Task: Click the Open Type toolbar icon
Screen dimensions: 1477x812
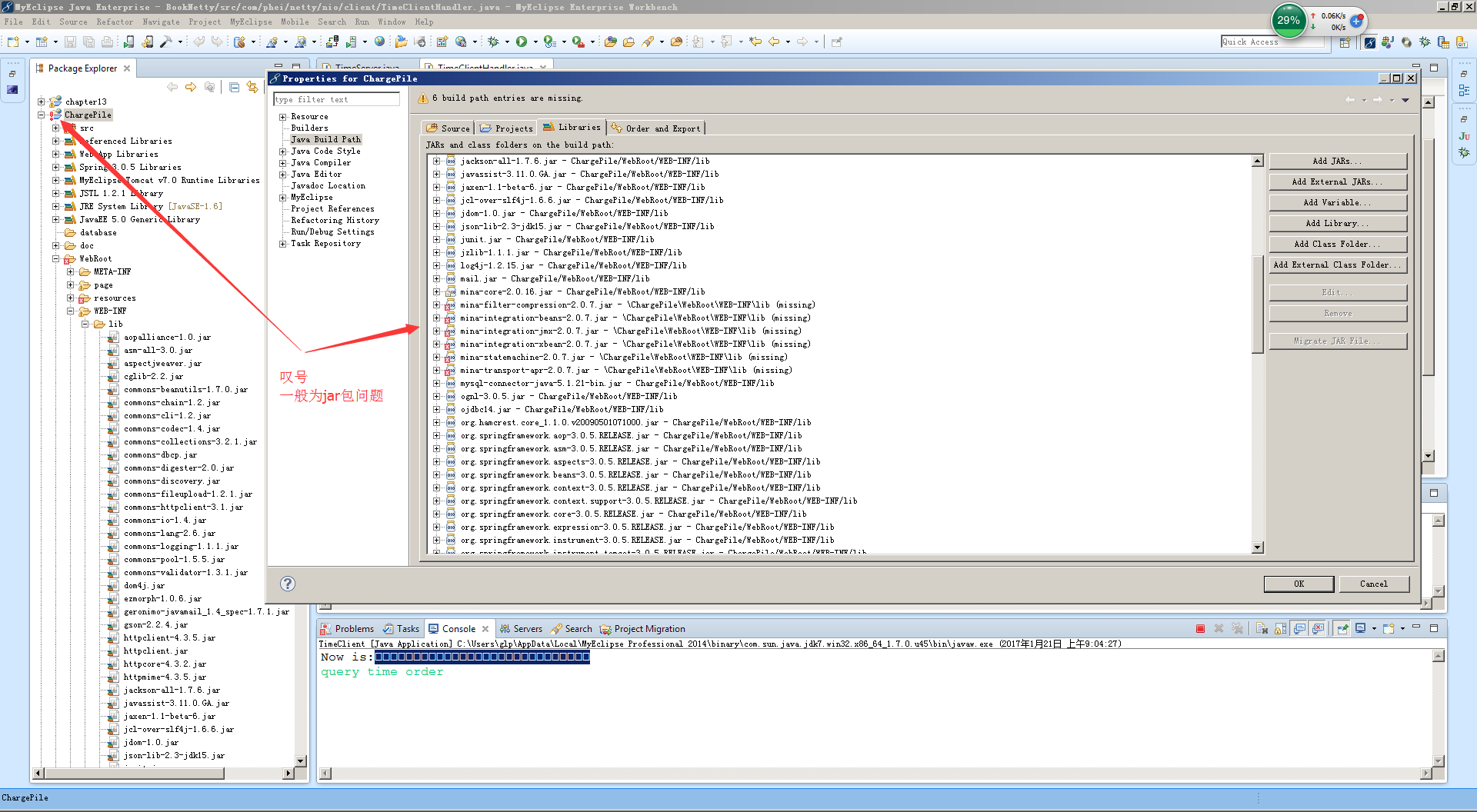Action: tap(611, 42)
